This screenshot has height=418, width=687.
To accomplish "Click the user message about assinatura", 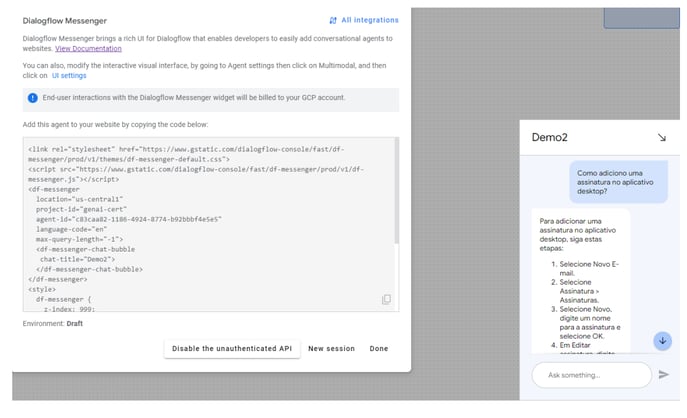I will click(618, 182).
